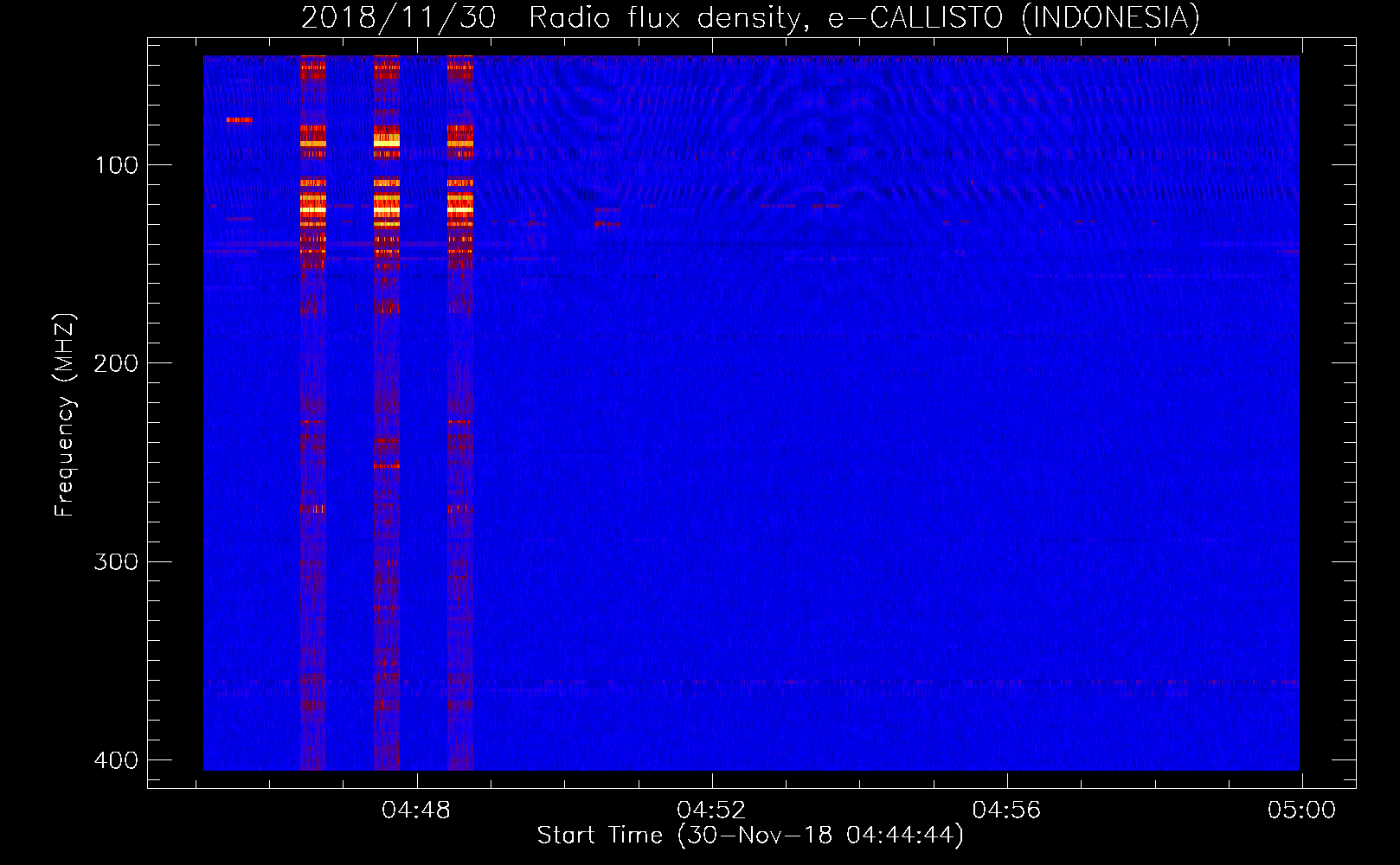Click the 04:56 time tick label

pyautogui.click(x=1006, y=811)
